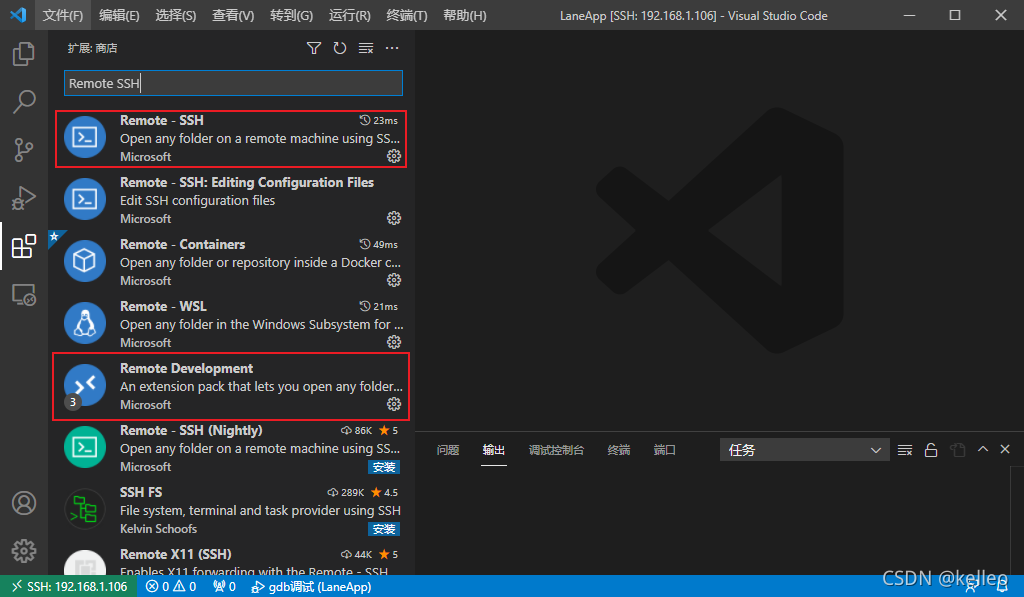Open manage gear for Remote - Containers

point(394,280)
